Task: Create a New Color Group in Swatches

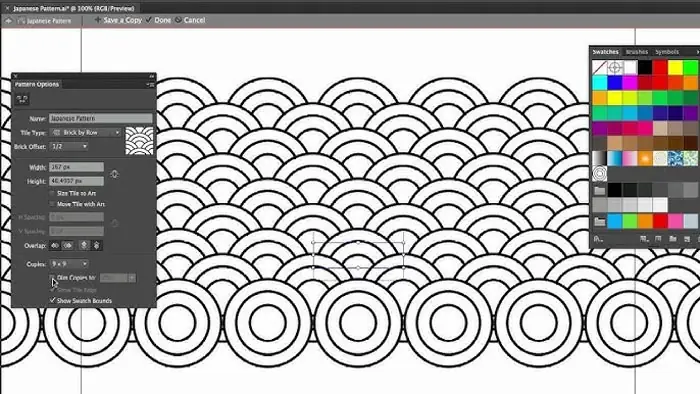Action: pos(672,240)
